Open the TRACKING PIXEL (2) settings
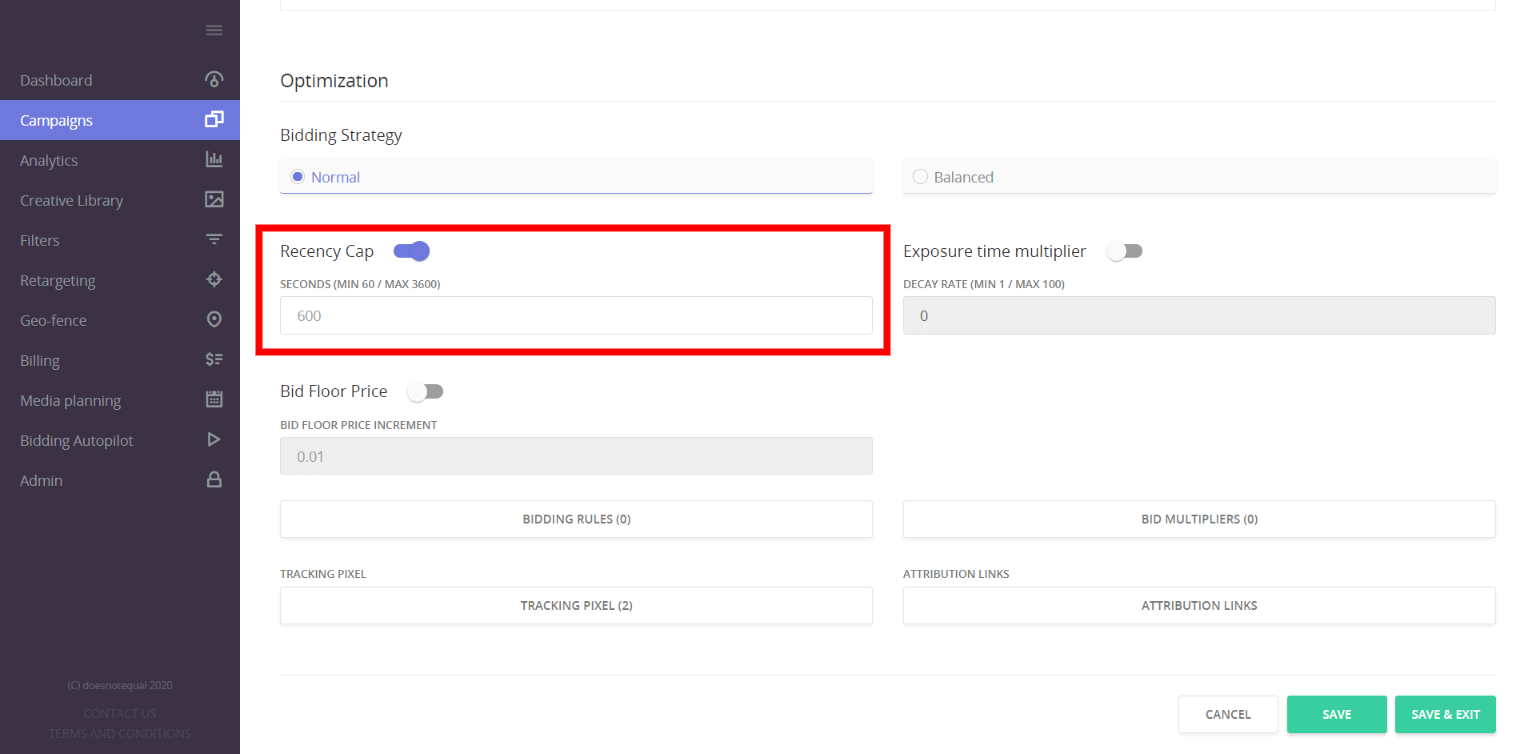 (x=576, y=605)
